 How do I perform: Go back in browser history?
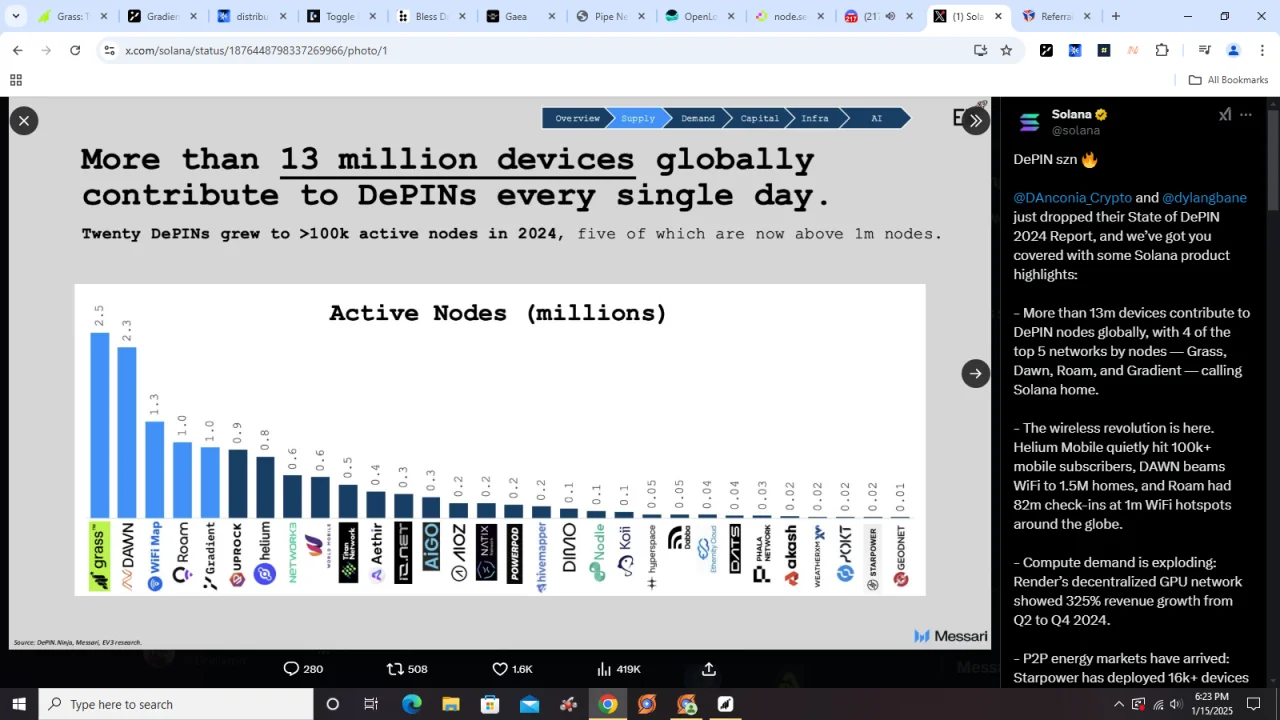[18, 50]
